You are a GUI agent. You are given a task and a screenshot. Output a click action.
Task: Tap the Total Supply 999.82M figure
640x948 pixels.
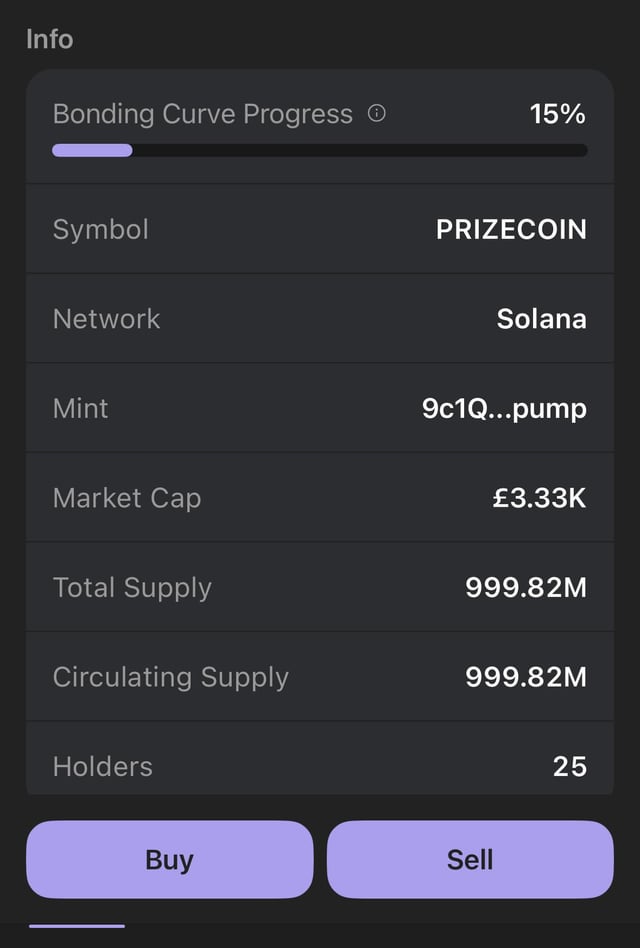[x=526, y=587]
